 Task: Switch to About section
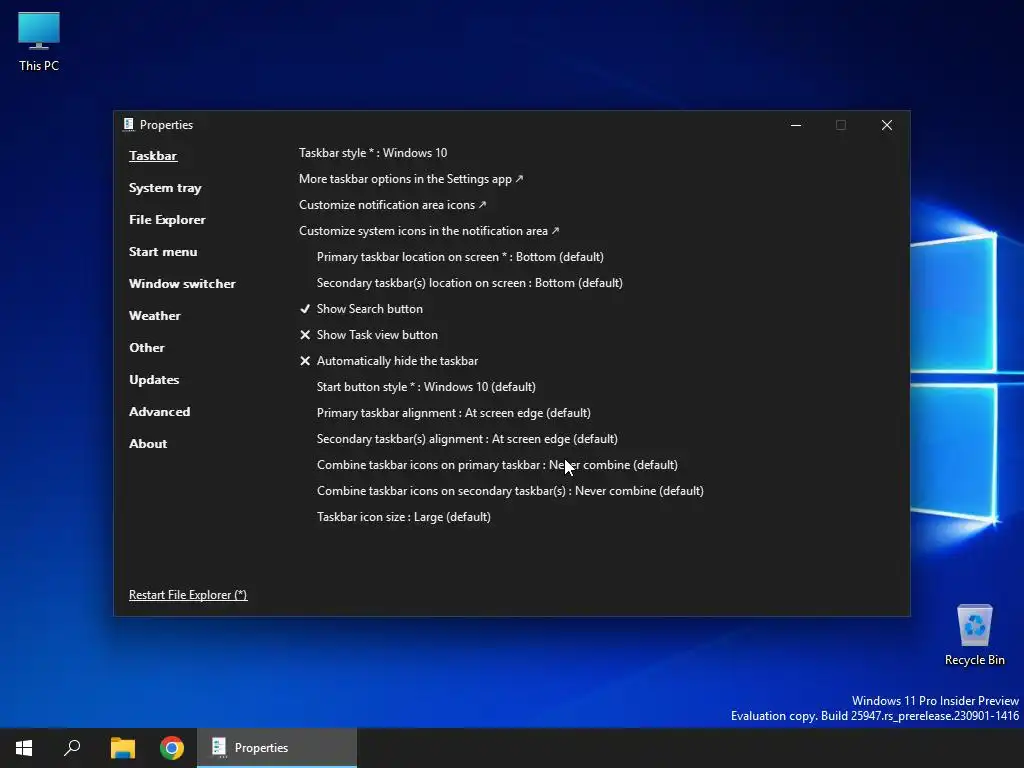148,444
